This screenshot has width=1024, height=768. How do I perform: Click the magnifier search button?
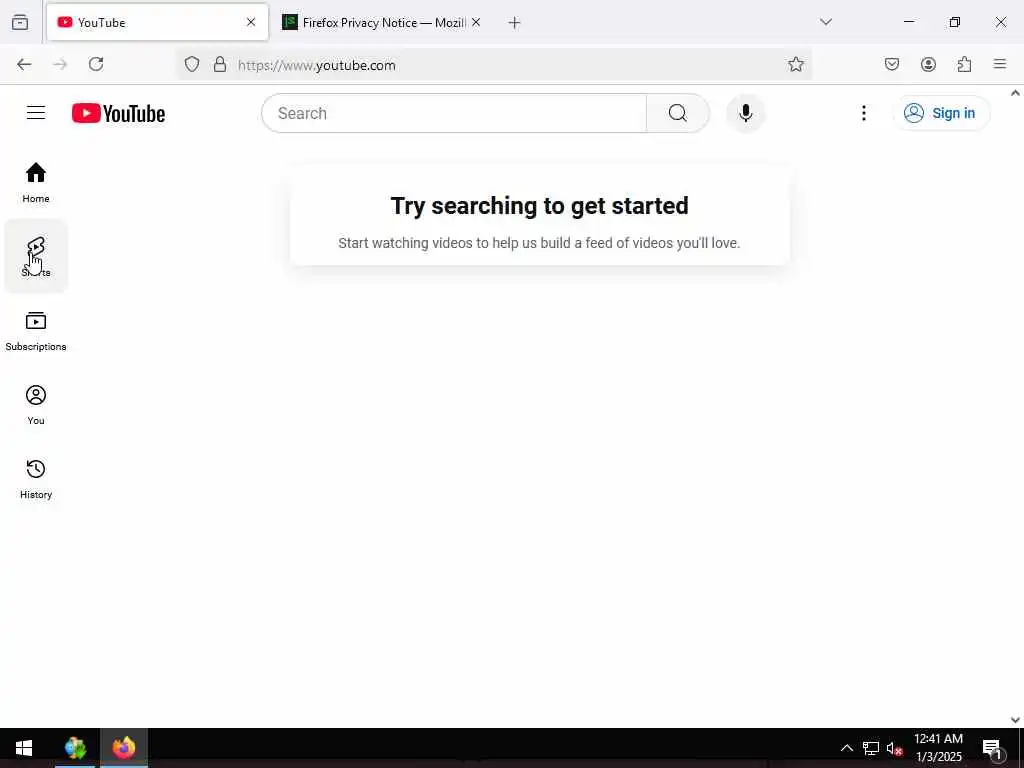pyautogui.click(x=677, y=113)
